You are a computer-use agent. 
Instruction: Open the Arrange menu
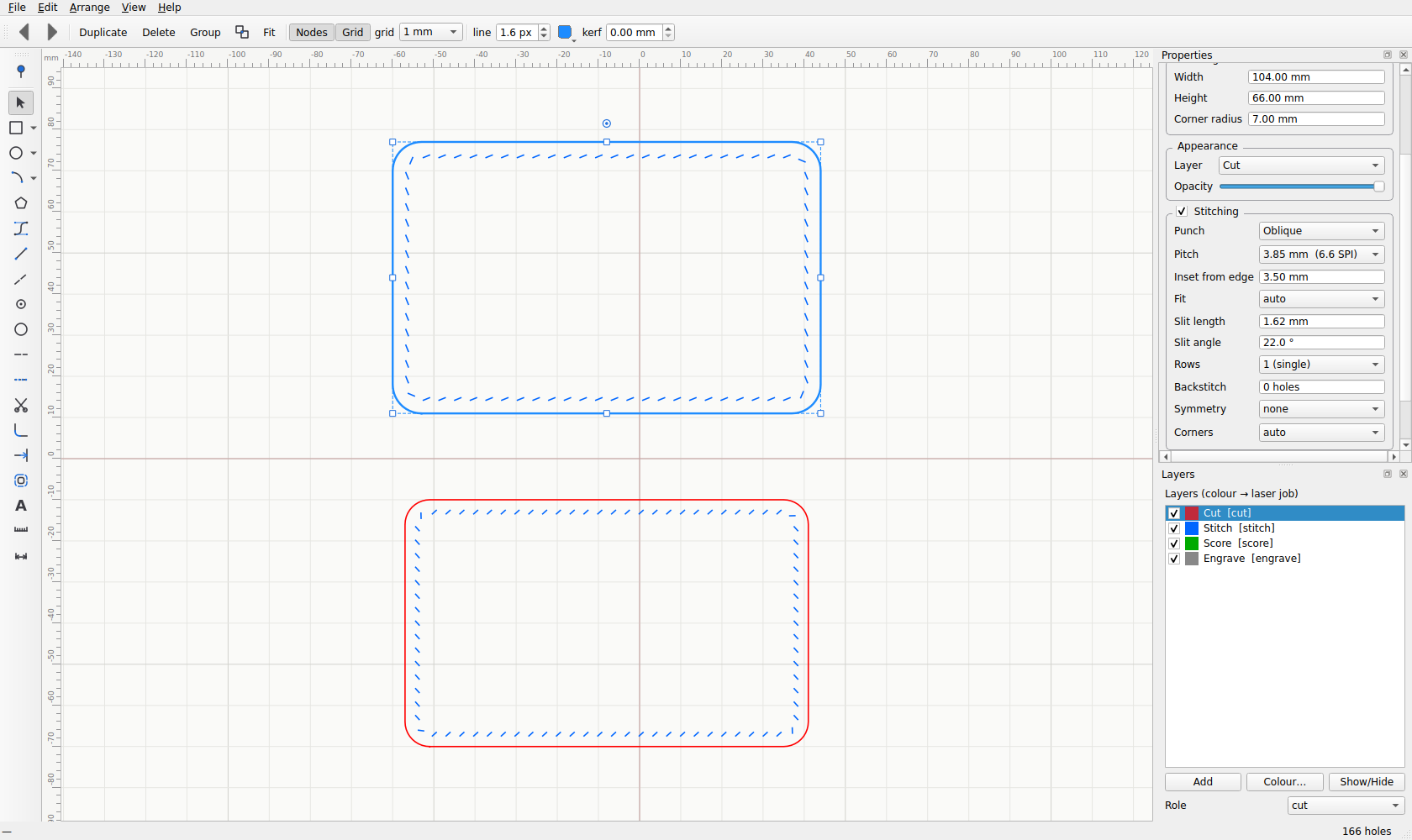[x=89, y=8]
